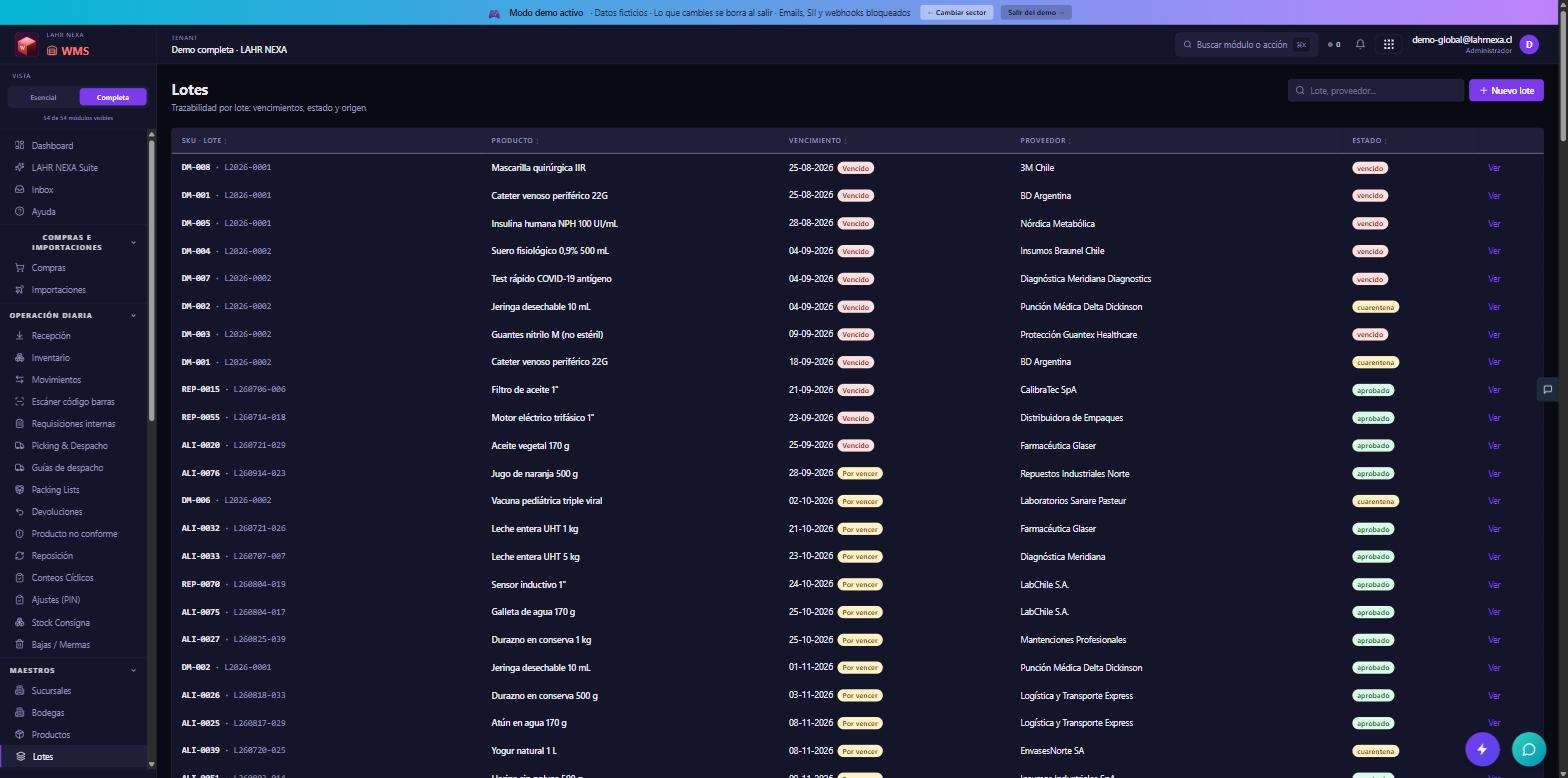Select Lotes in the sidebar

(75, 757)
